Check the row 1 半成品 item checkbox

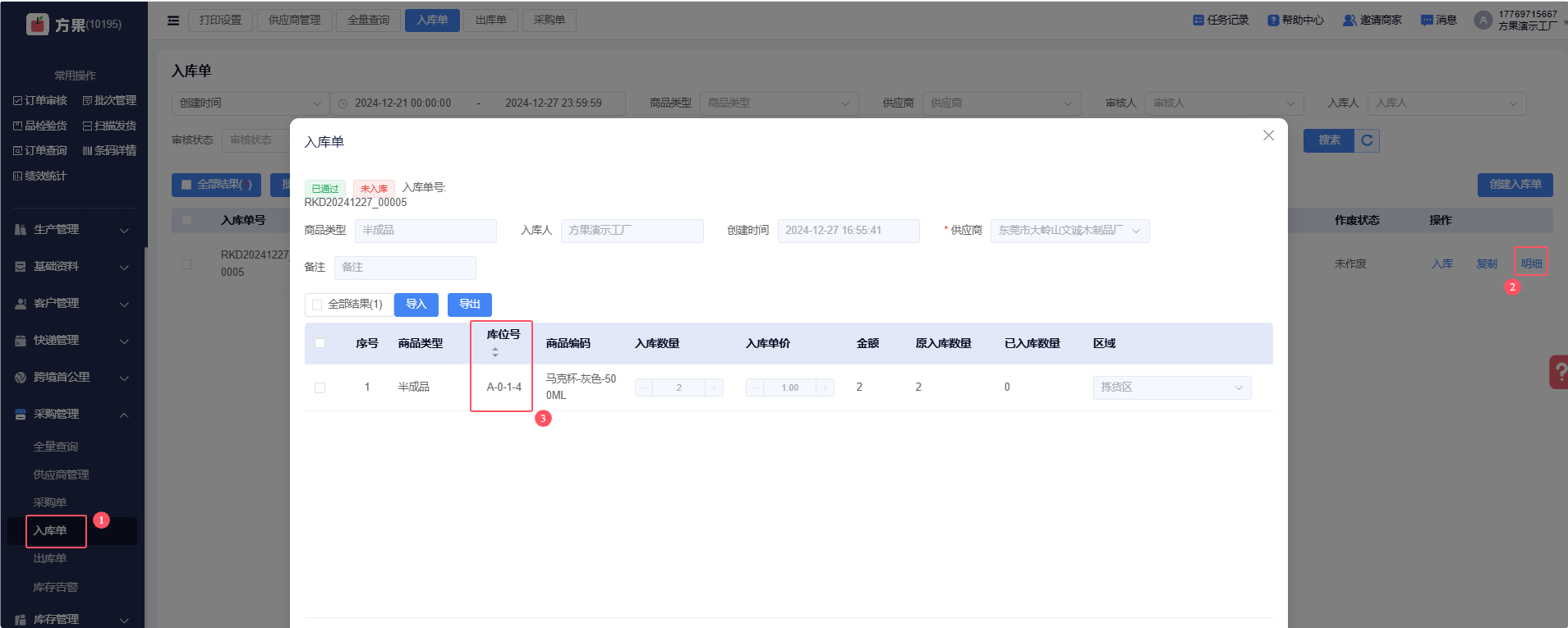click(x=320, y=387)
